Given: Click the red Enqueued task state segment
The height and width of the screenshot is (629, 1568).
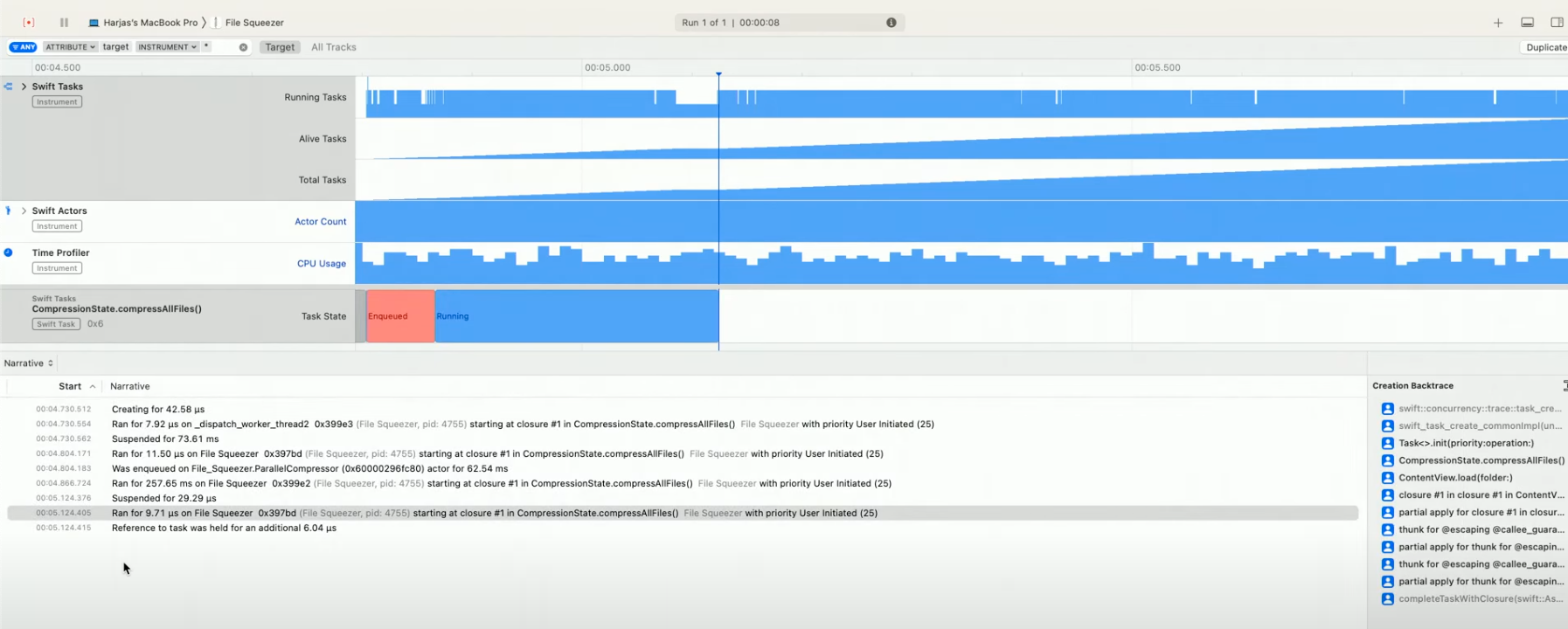Looking at the screenshot, I should pyautogui.click(x=400, y=316).
